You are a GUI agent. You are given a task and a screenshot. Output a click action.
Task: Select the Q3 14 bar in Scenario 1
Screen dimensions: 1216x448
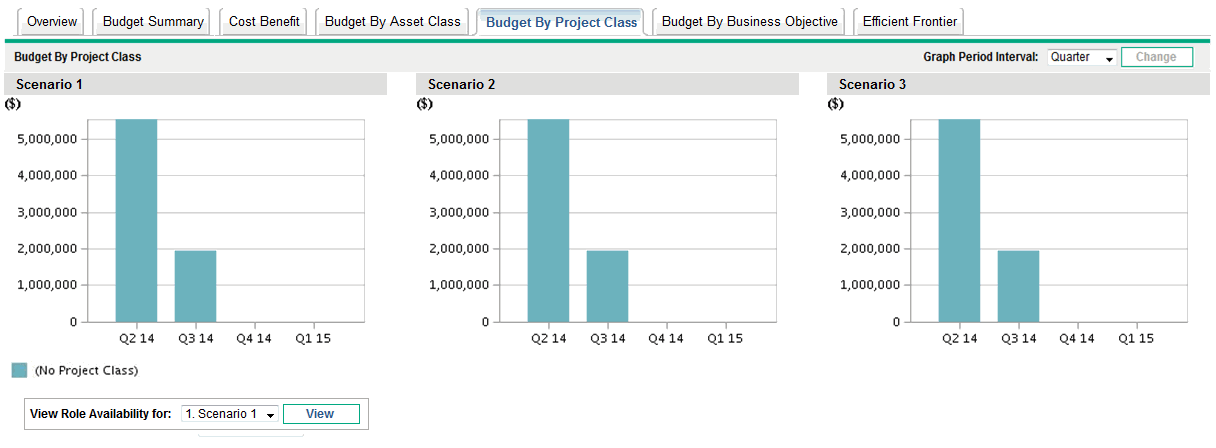coord(195,286)
